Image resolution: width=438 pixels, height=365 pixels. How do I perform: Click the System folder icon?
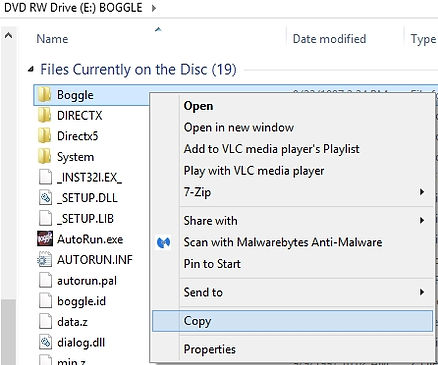[x=45, y=157]
